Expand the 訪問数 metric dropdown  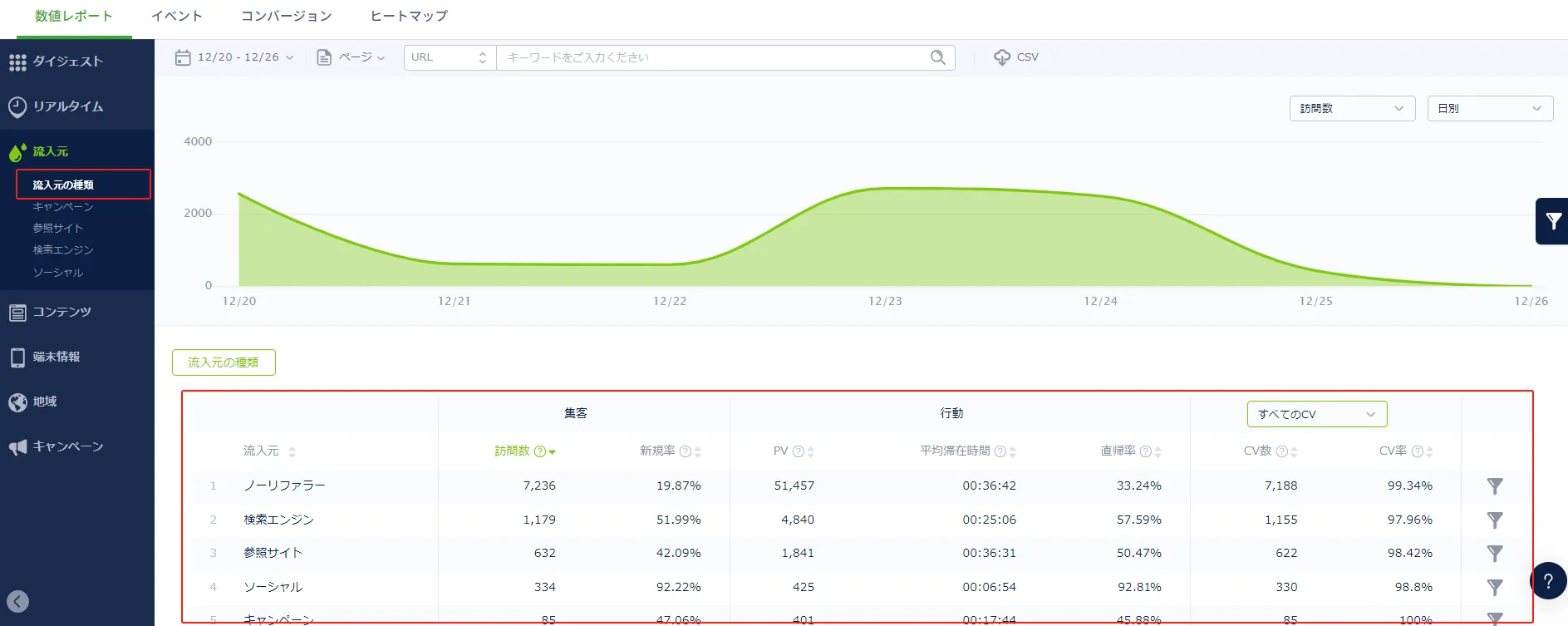click(x=1351, y=109)
